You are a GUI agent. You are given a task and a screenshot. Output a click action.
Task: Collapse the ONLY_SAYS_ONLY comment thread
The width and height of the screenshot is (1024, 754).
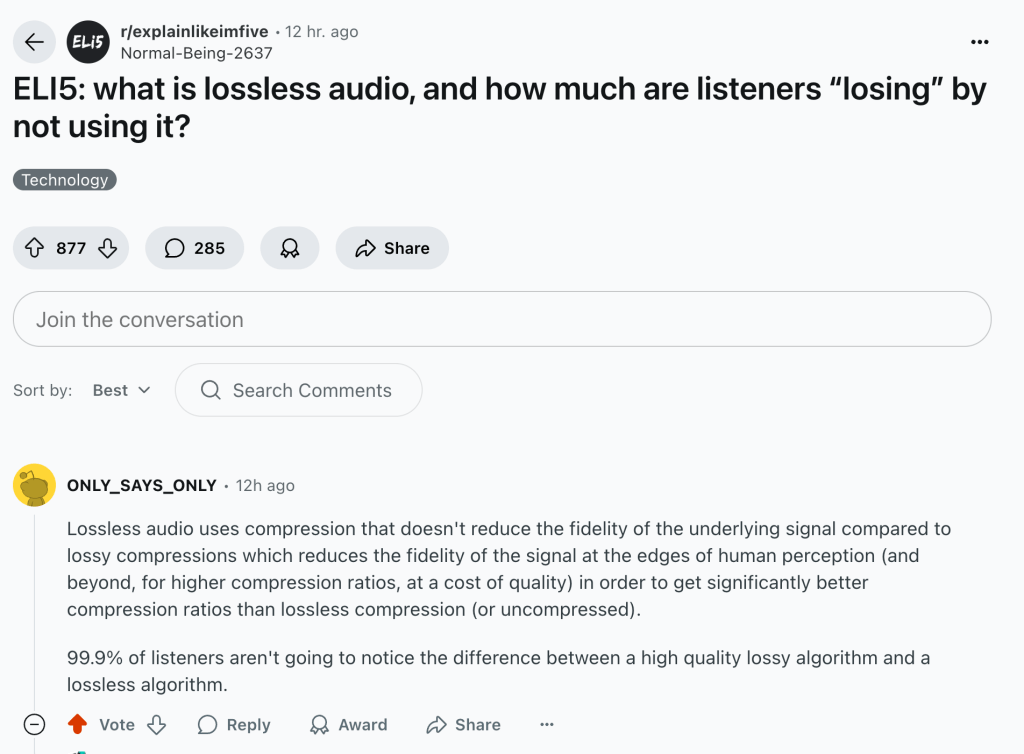coord(34,725)
